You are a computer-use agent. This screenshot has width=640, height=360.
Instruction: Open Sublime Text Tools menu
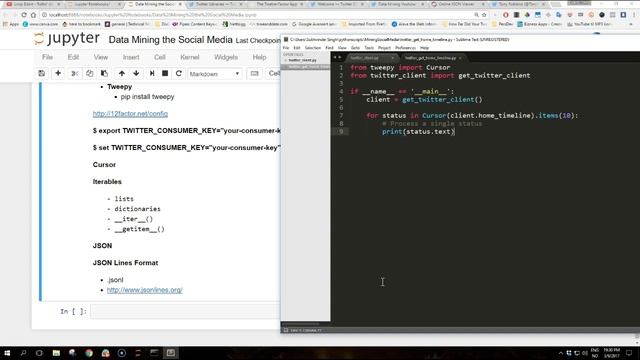coord(369,48)
